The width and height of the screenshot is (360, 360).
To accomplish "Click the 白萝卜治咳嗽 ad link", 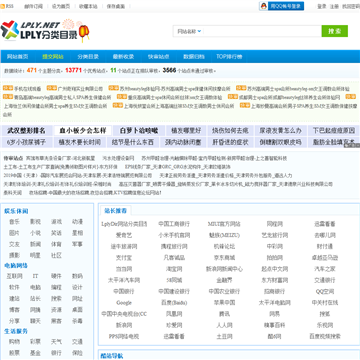I will click(x=139, y=130).
